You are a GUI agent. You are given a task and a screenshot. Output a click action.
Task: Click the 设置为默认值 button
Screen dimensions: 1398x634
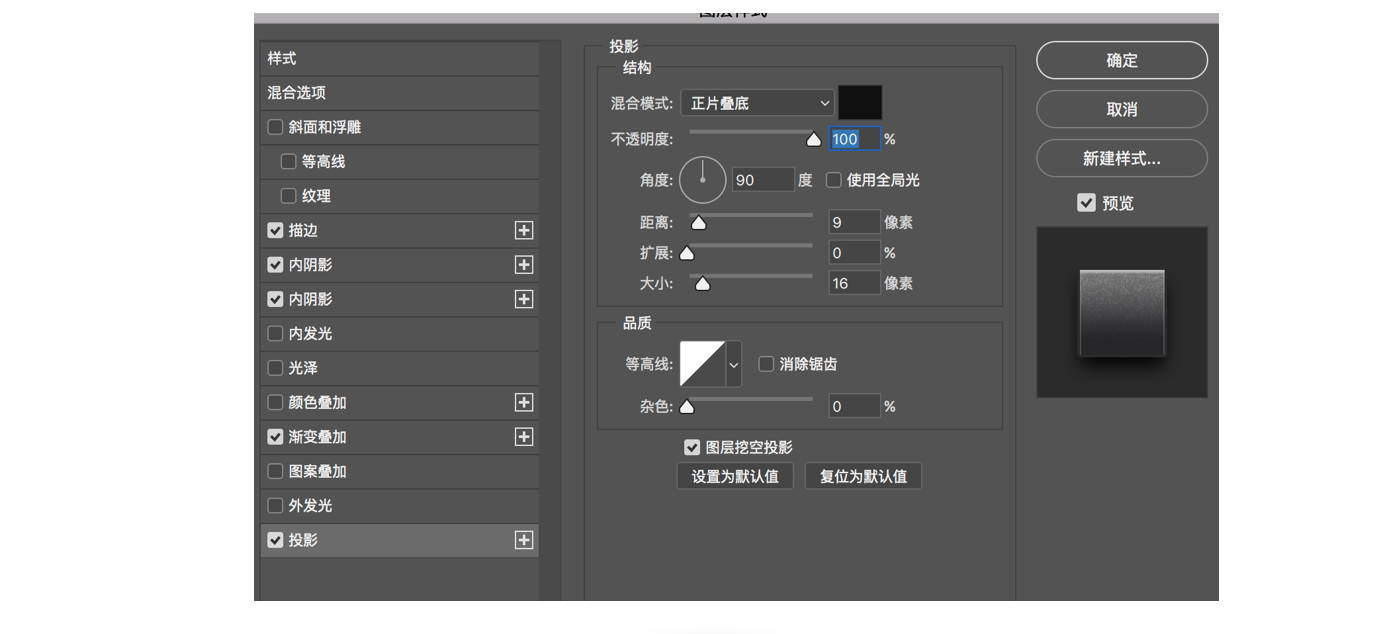coord(735,476)
